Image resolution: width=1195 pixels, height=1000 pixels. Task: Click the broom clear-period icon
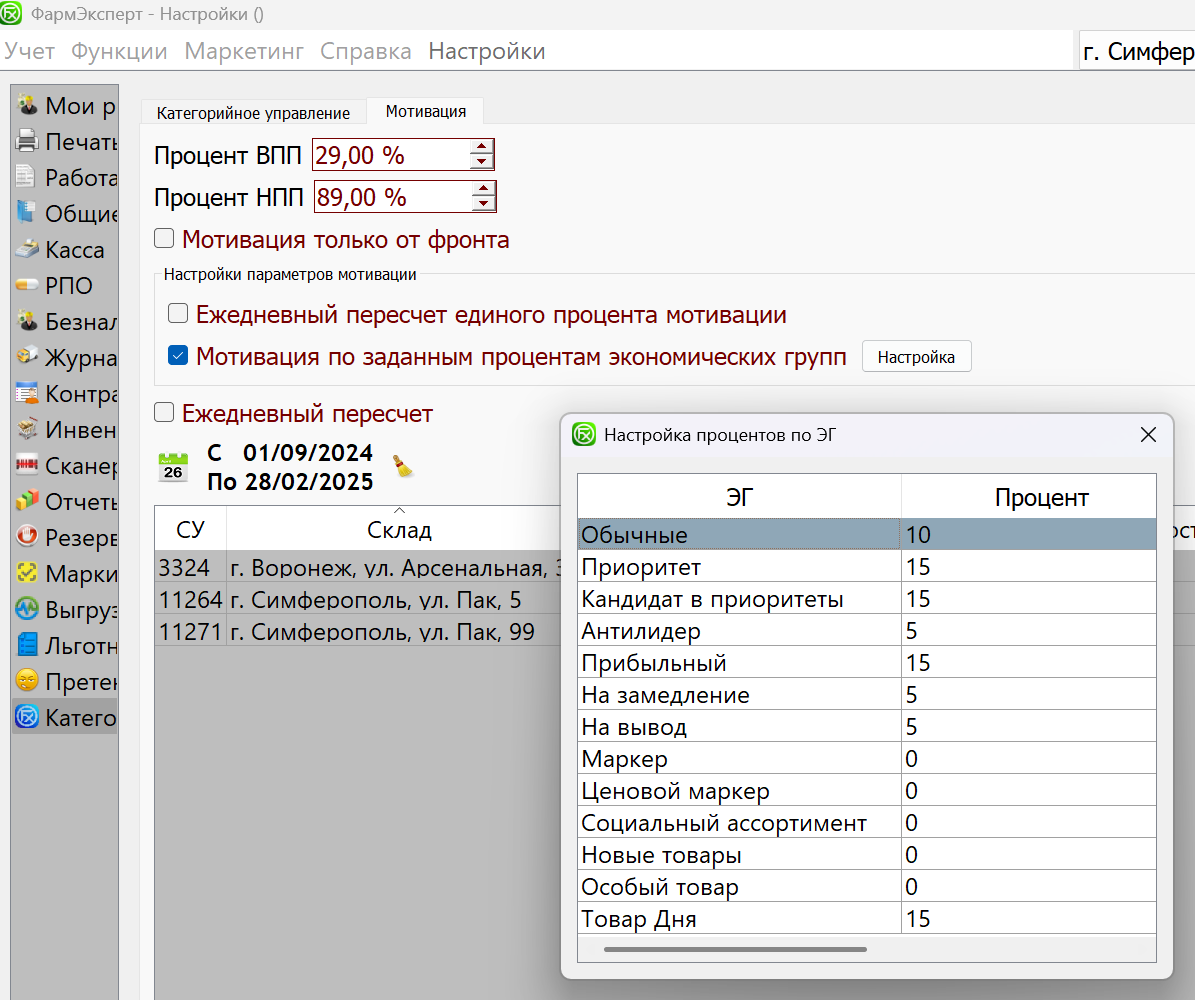coord(402,466)
